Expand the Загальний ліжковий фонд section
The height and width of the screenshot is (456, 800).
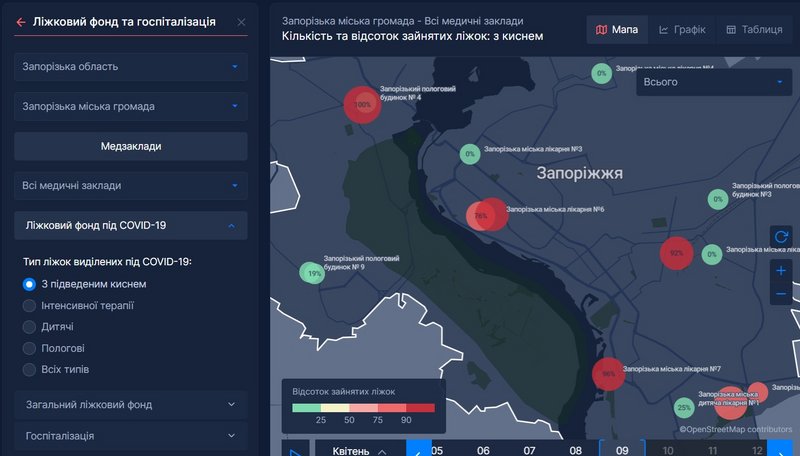pos(130,405)
